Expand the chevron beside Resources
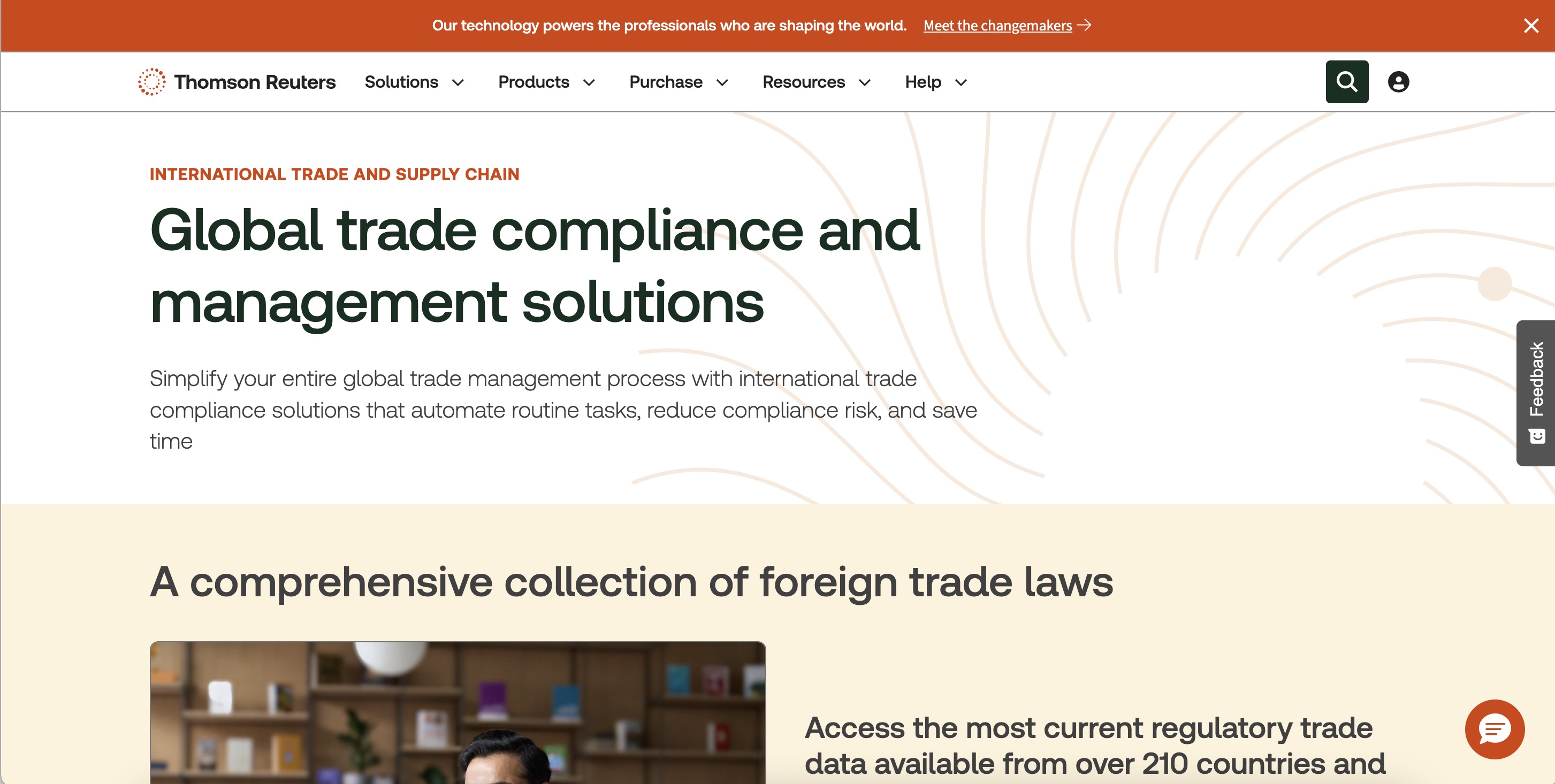 coord(864,82)
